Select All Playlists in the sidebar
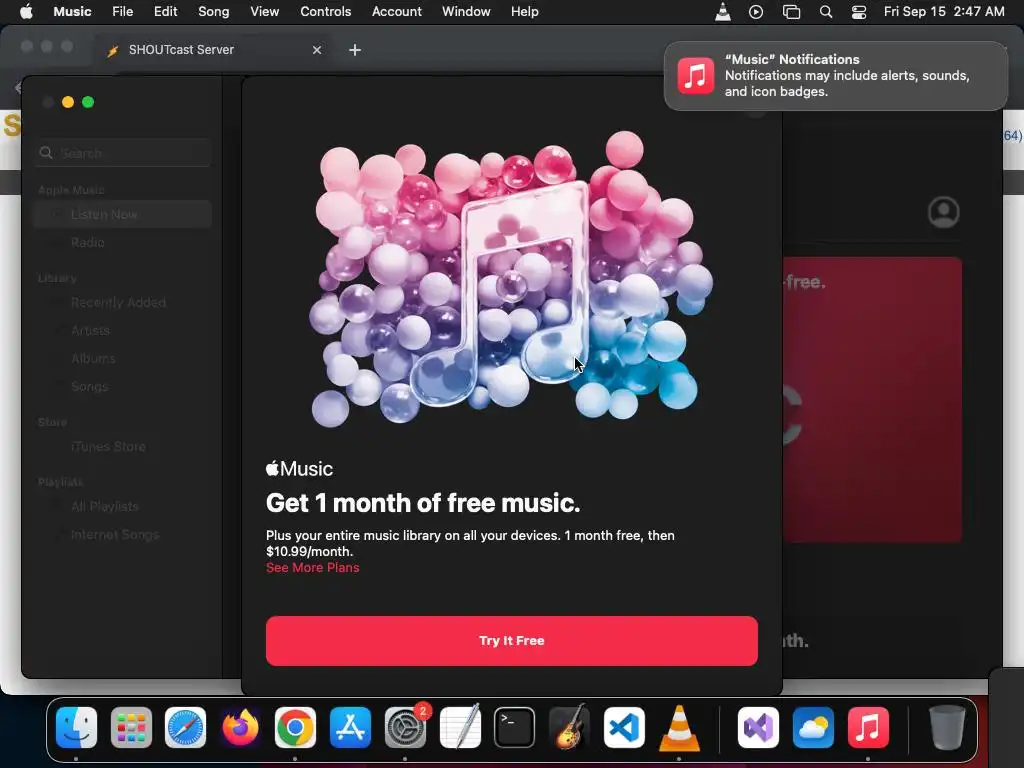 click(123, 506)
